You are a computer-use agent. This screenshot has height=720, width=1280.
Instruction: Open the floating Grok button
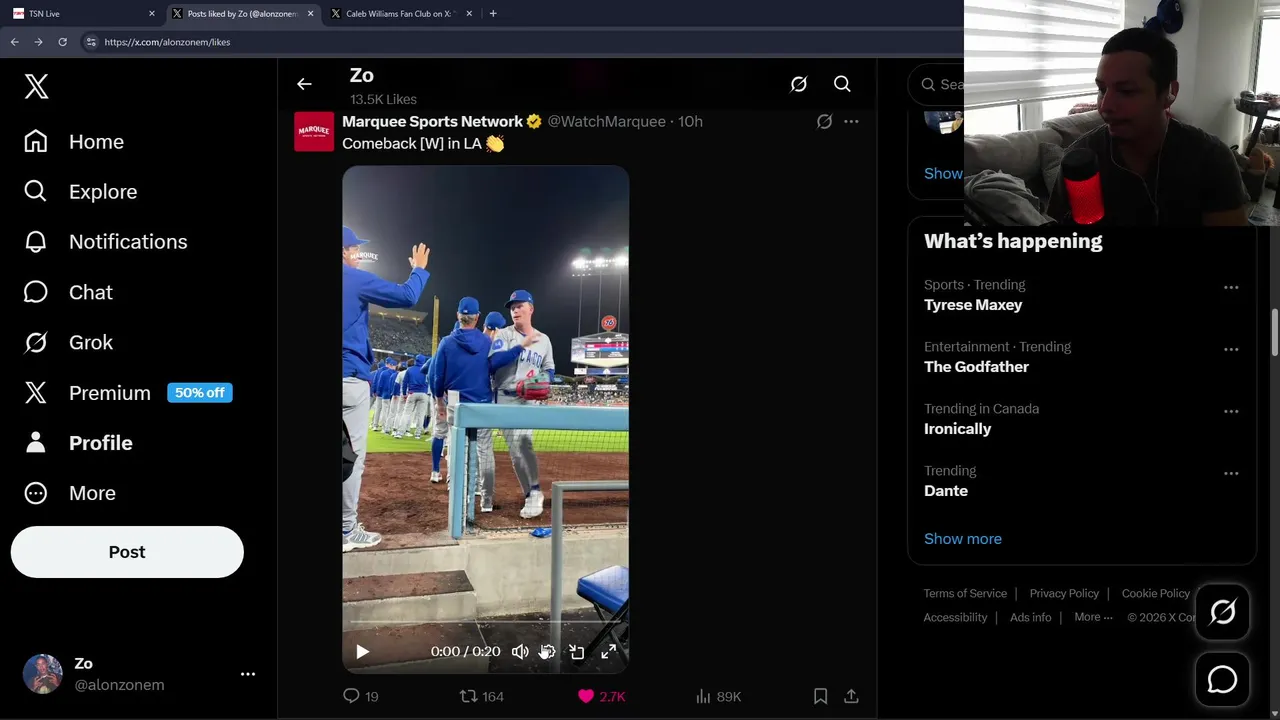[x=1222, y=612]
